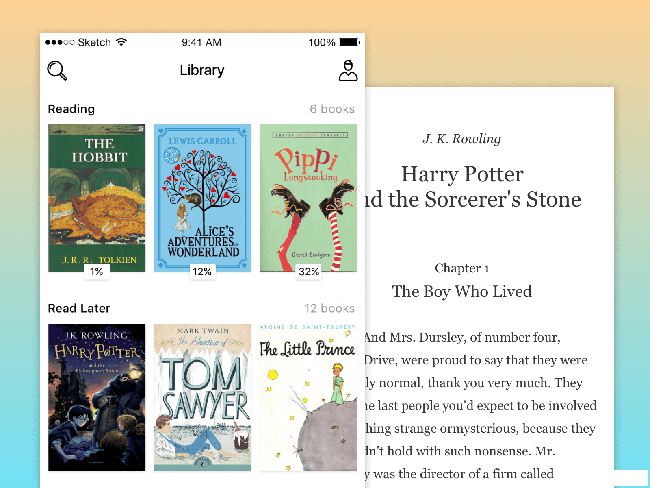Open the Tom Sawyer book cover
The image size is (650, 488).
coord(202,397)
